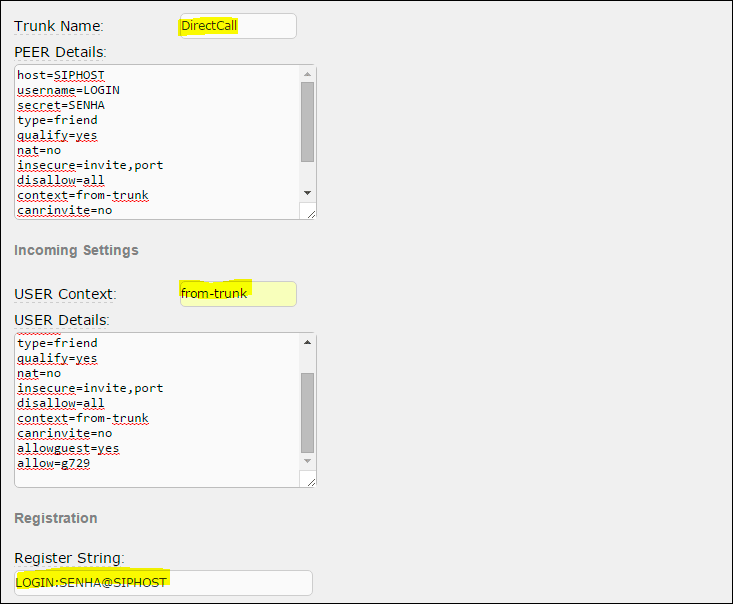This screenshot has height=604, width=733.
Task: Click 'qualify=yes' line in USER Details
Action: [57, 358]
